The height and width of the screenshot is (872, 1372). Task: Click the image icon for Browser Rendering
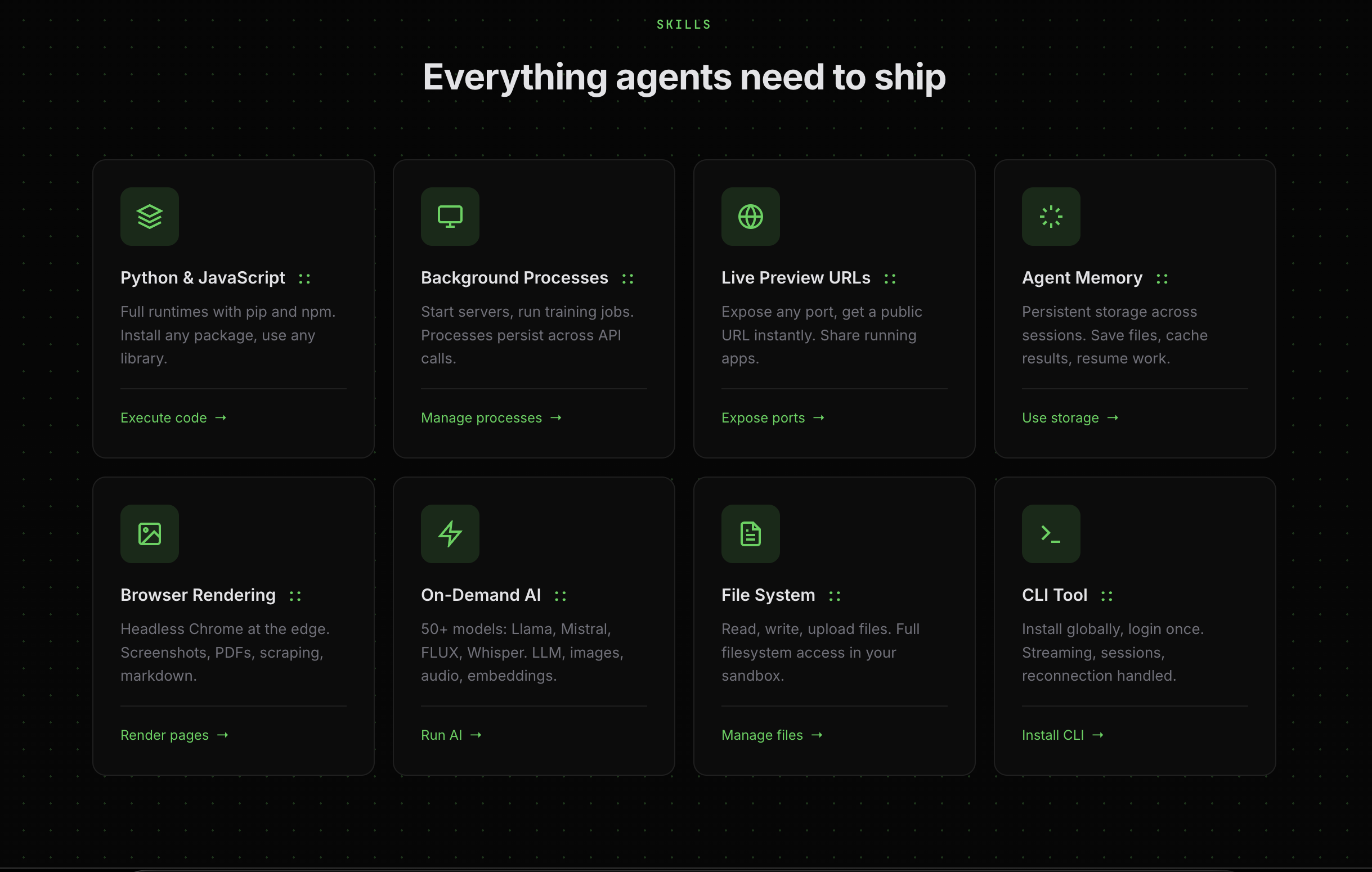[149, 534]
